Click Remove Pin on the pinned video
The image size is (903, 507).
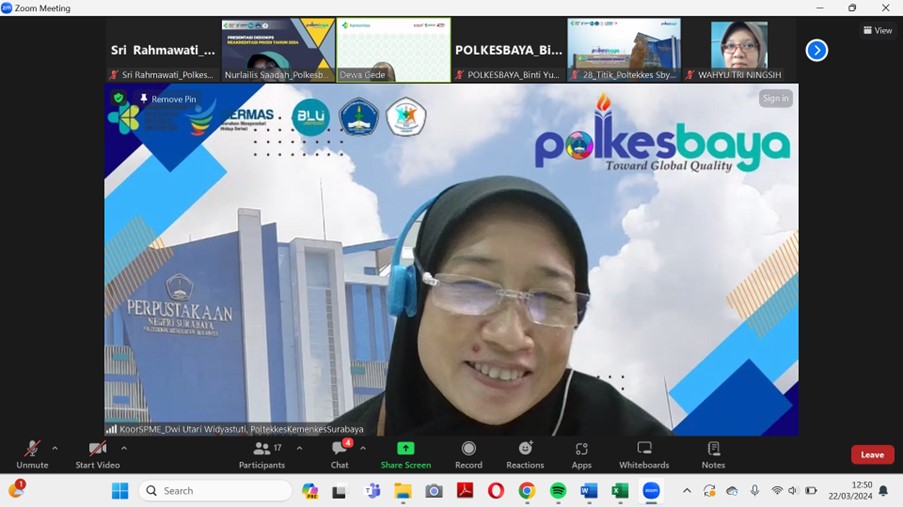click(x=168, y=99)
